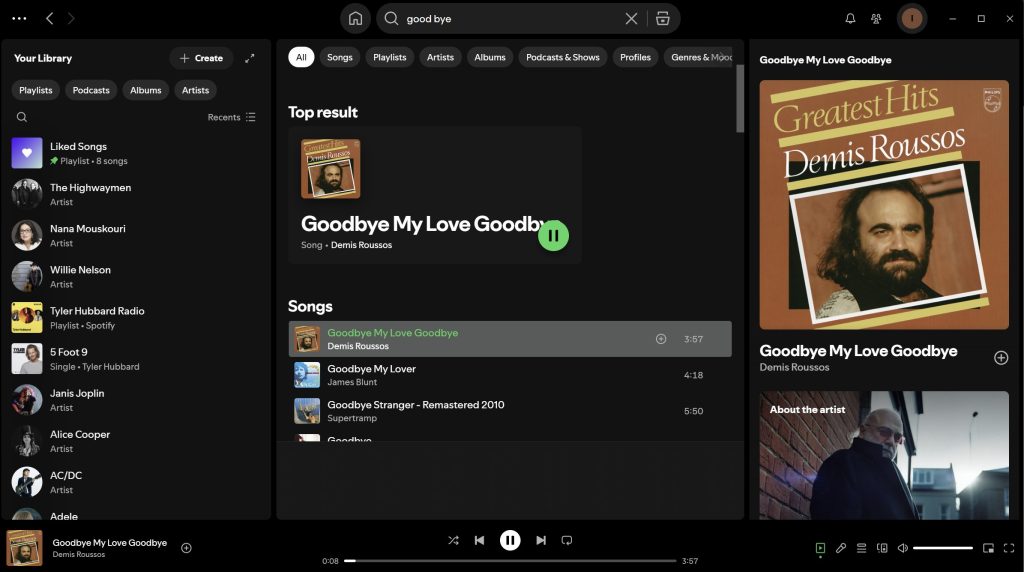Image resolution: width=1024 pixels, height=572 pixels.
Task: Open the notifications bell
Action: (850, 18)
